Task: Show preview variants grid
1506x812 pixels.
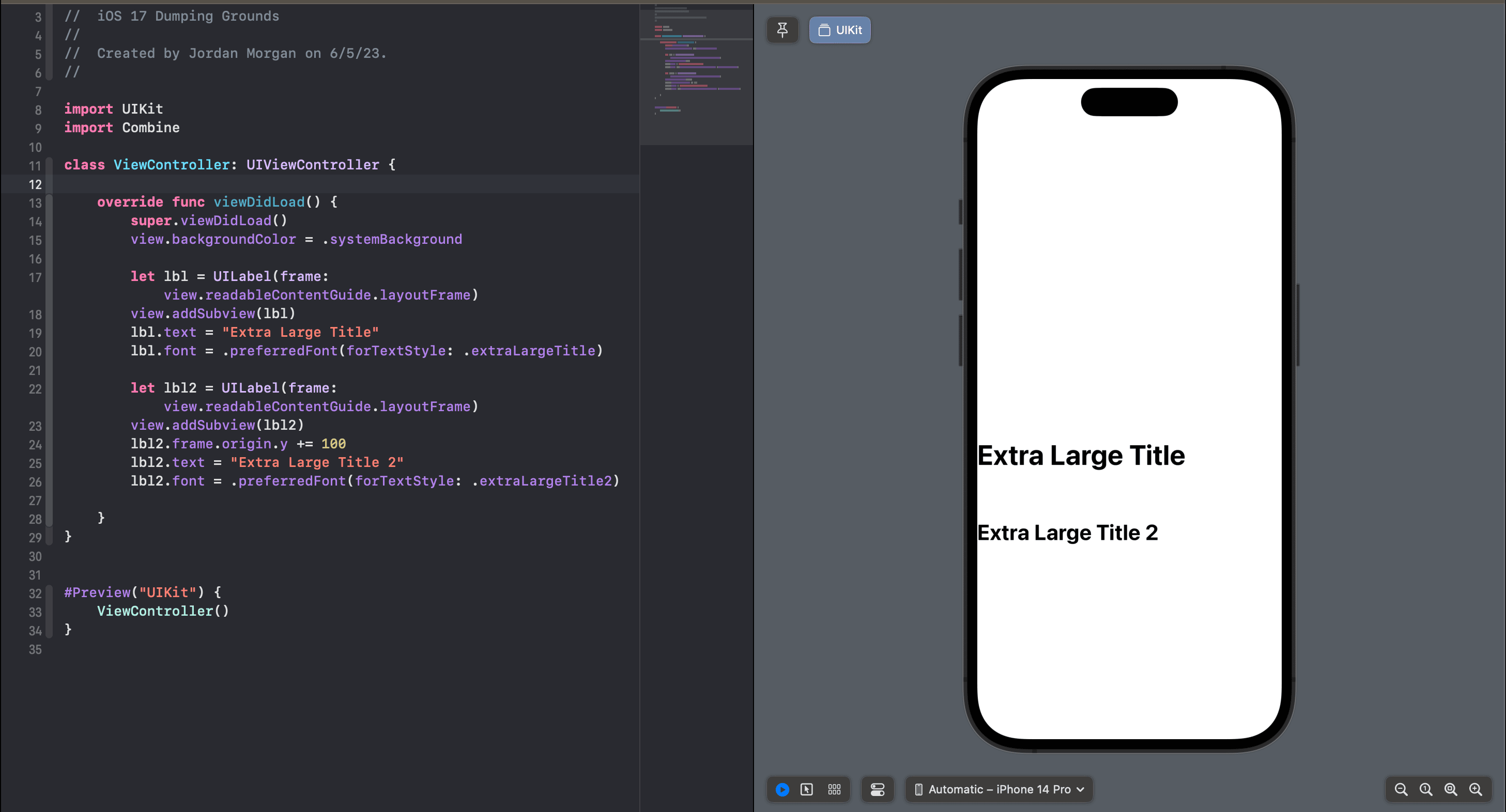Action: [834, 790]
